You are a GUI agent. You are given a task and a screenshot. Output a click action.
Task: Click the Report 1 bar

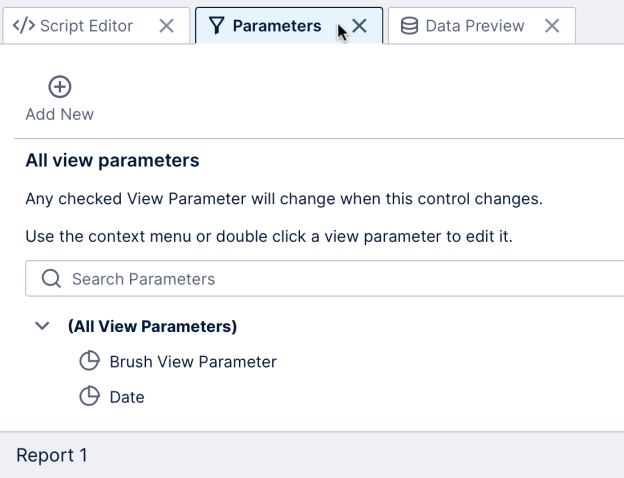pyautogui.click(x=52, y=456)
